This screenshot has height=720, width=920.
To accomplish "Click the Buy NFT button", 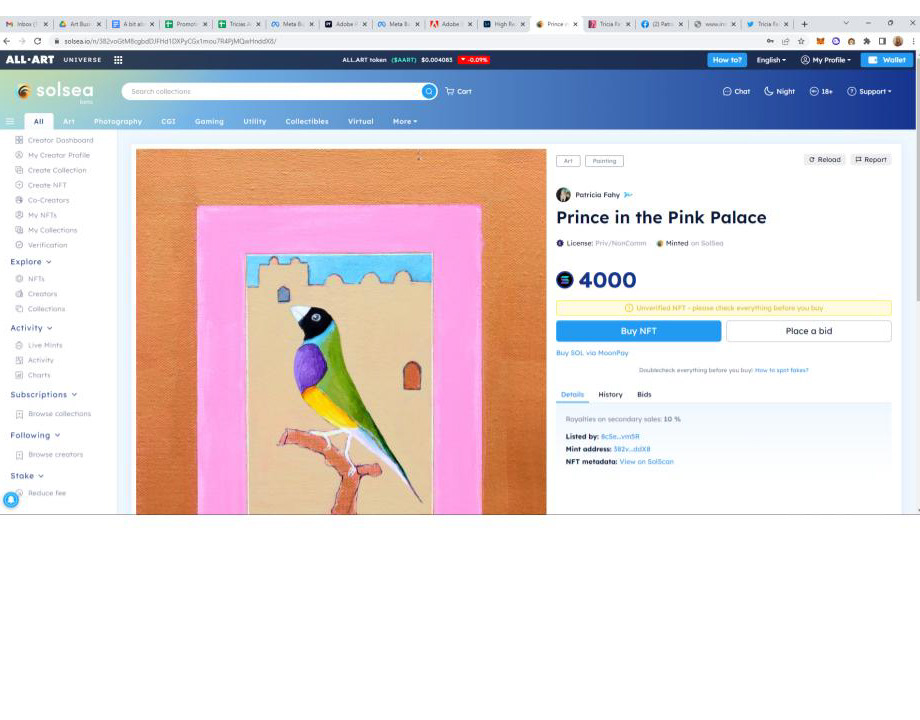I will coord(638,331).
